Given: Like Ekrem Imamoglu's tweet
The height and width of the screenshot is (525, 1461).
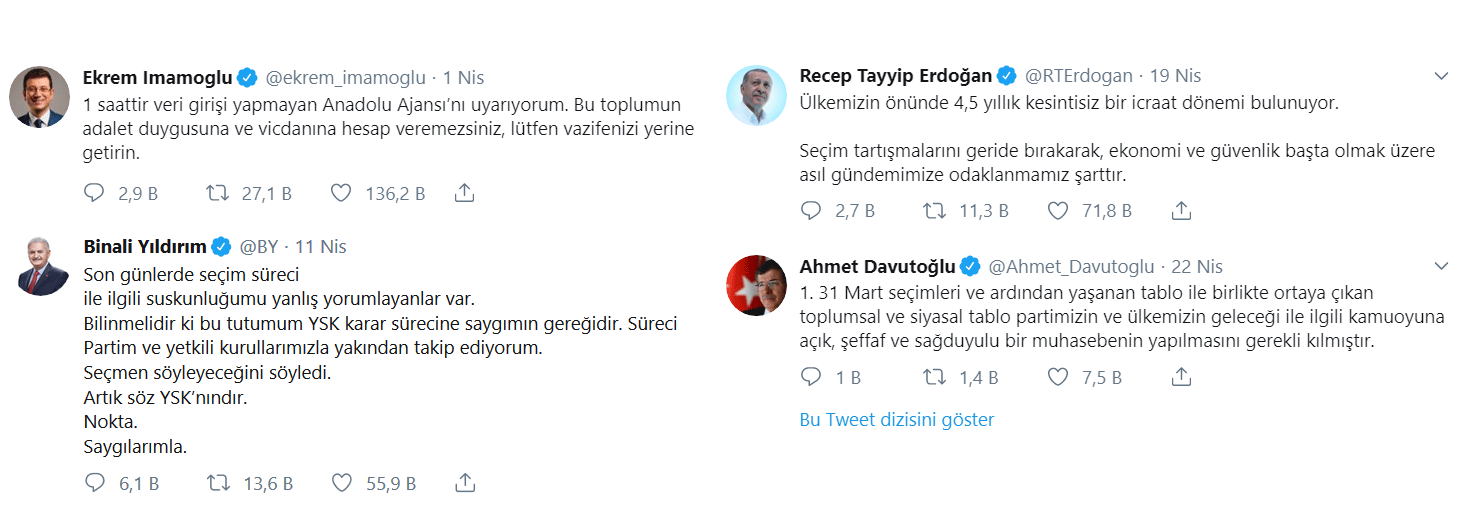Looking at the screenshot, I should click(x=341, y=193).
